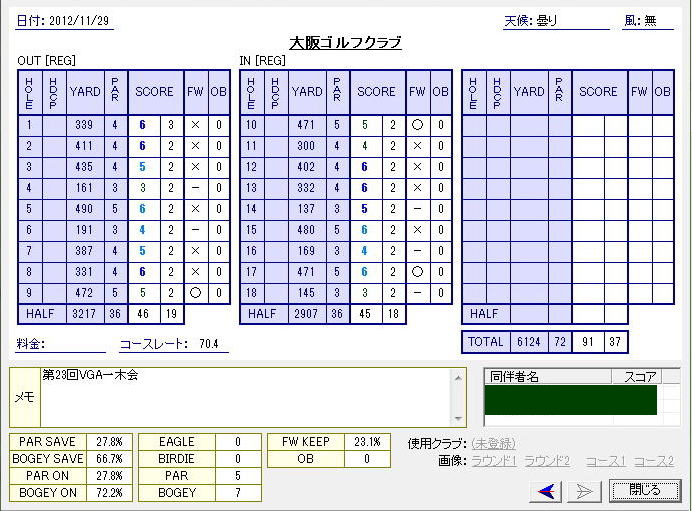The image size is (692, 511).
Task: Click IN half total yardage 2907
Action: [x=306, y=314]
